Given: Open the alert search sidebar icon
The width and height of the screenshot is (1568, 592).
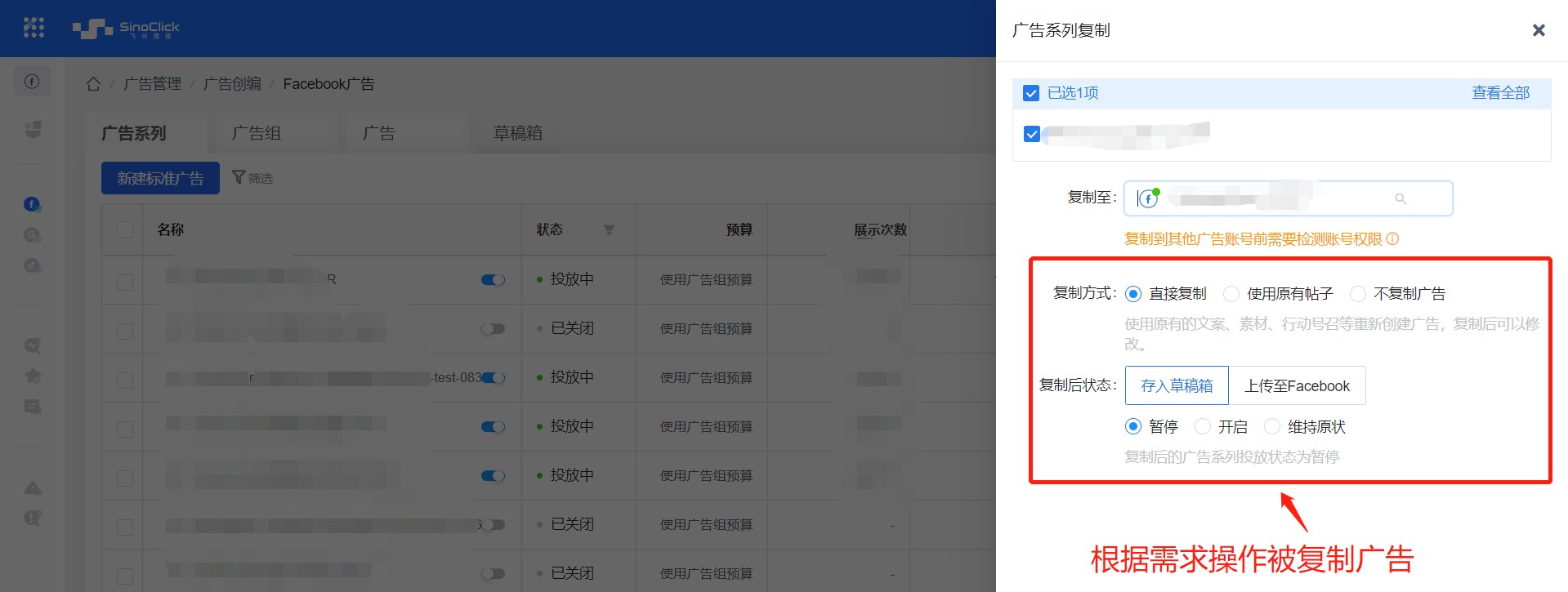Looking at the screenshot, I should click(x=33, y=518).
